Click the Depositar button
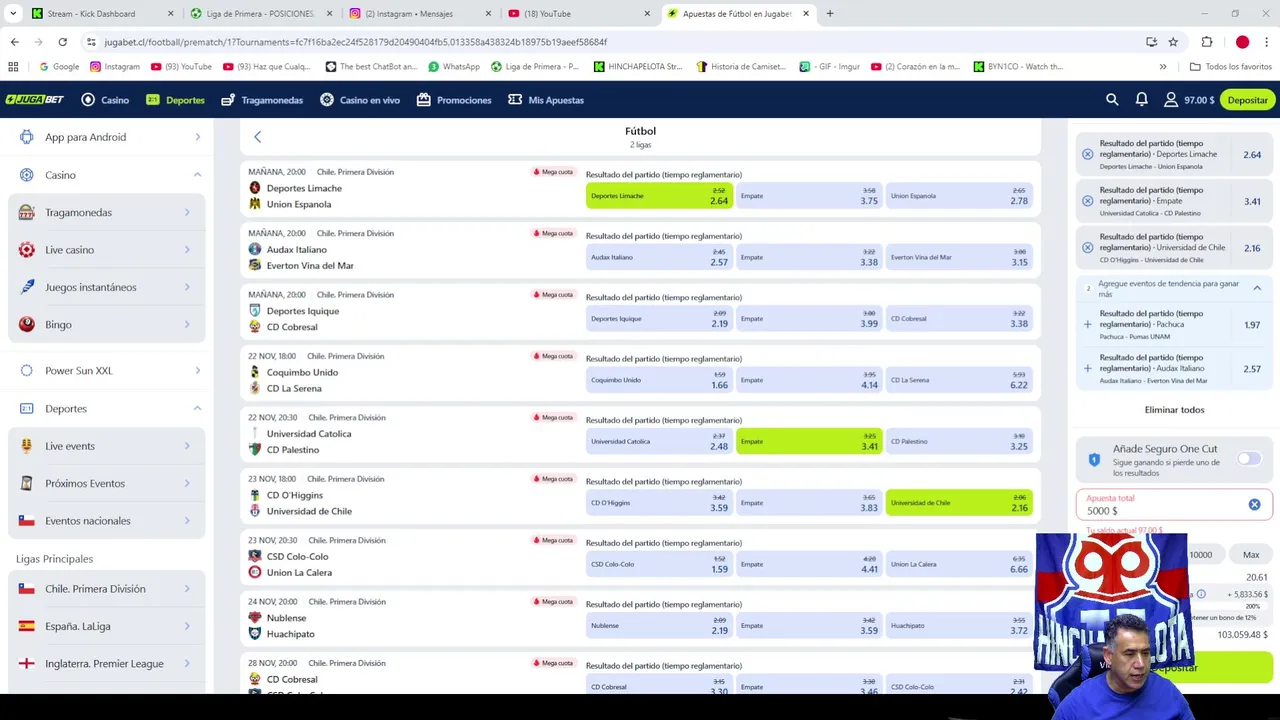Image resolution: width=1280 pixels, height=720 pixels. [x=1247, y=100]
